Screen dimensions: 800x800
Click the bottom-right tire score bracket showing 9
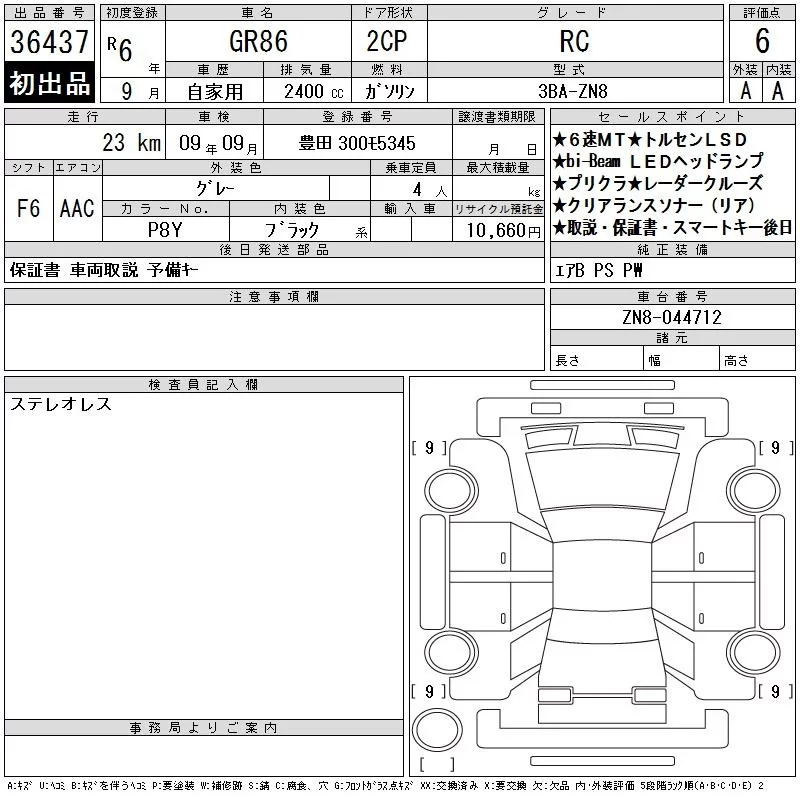(x=775, y=692)
